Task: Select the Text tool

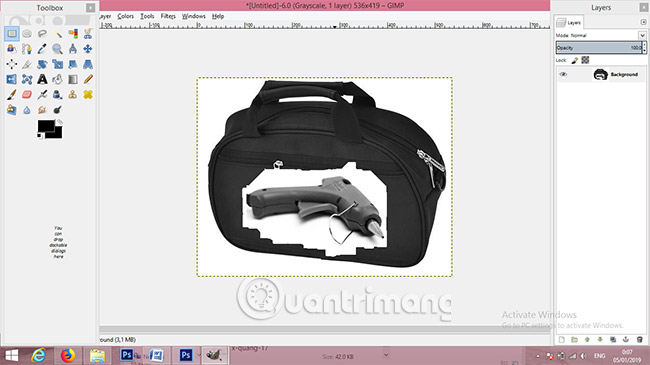Action: (x=42, y=79)
